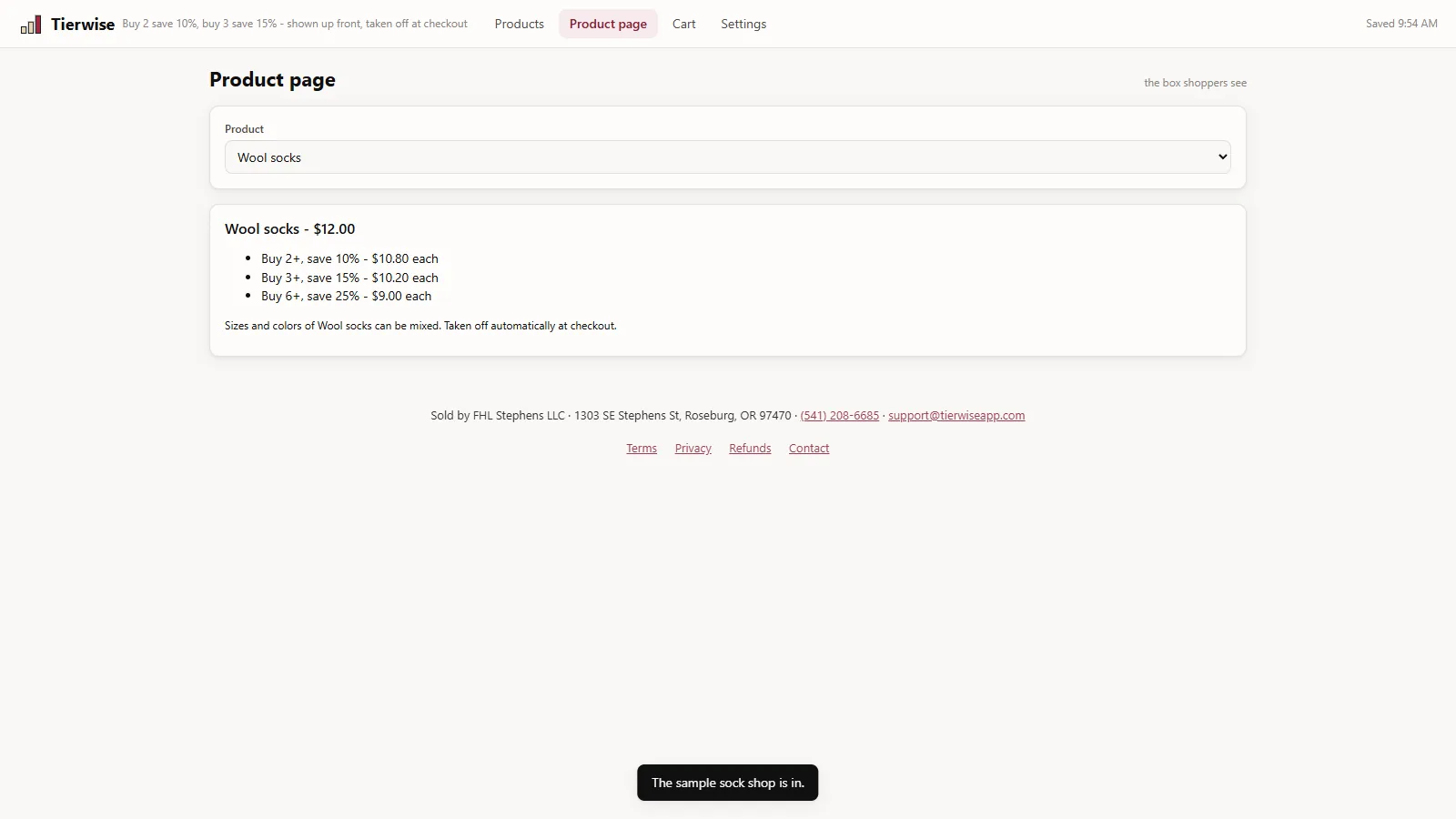1456x819 pixels.
Task: Click the support@tierwiseapp.com email link
Action: (956, 416)
